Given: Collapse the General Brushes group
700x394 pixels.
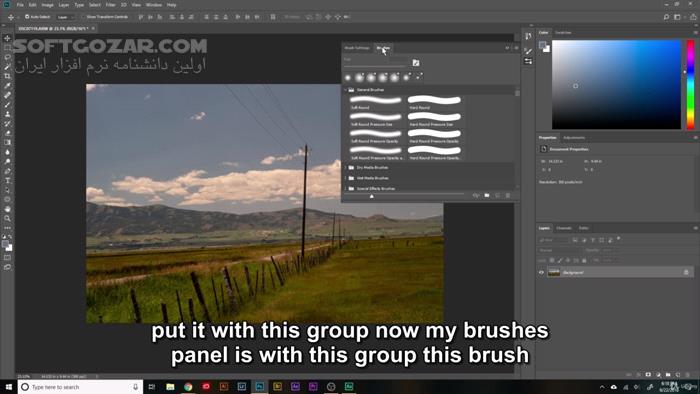Looking at the screenshot, I should click(346, 90).
